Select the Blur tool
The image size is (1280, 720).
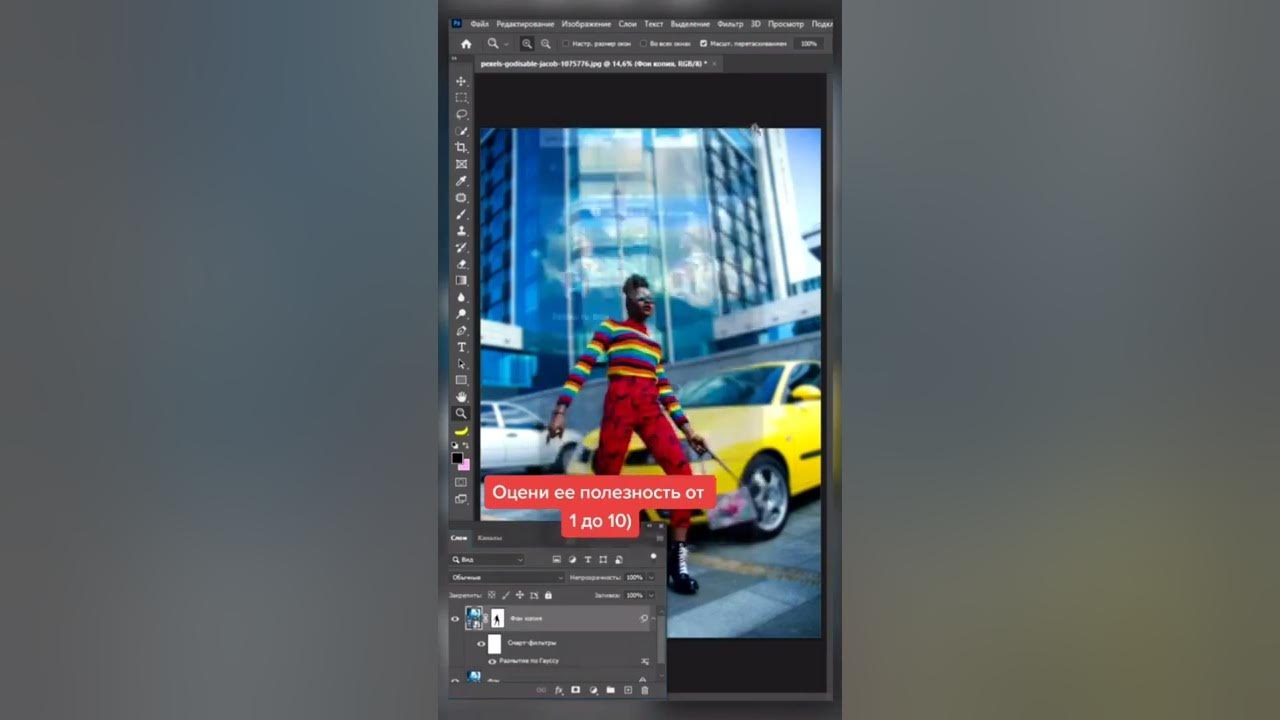(461, 296)
